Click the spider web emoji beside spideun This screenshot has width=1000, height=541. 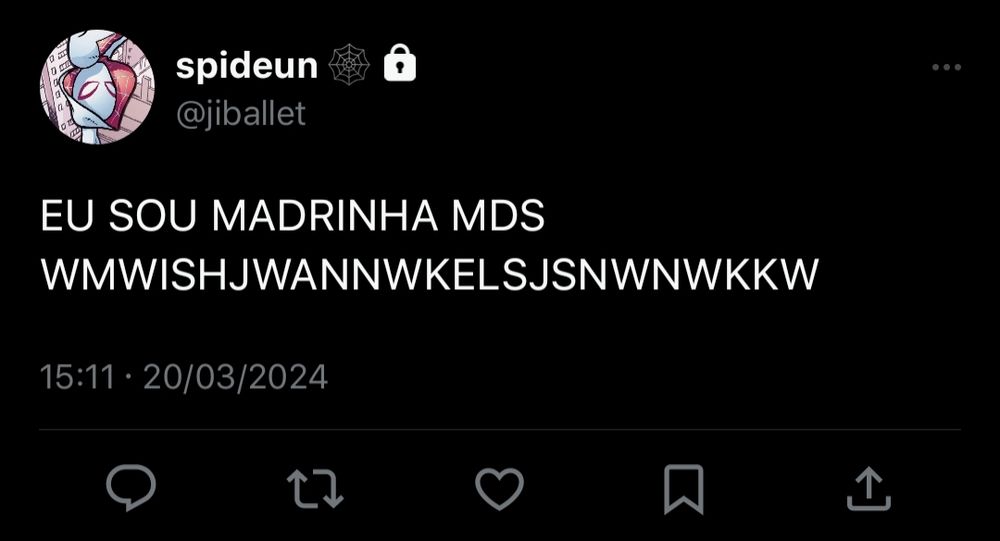tap(349, 64)
